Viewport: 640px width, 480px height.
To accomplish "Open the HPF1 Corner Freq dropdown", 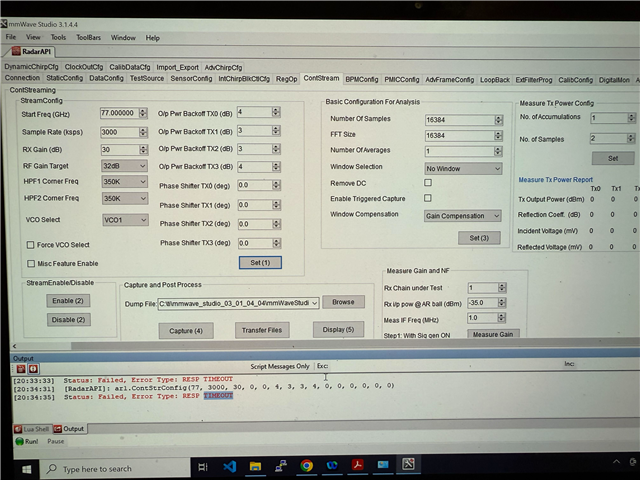I will (x=124, y=182).
